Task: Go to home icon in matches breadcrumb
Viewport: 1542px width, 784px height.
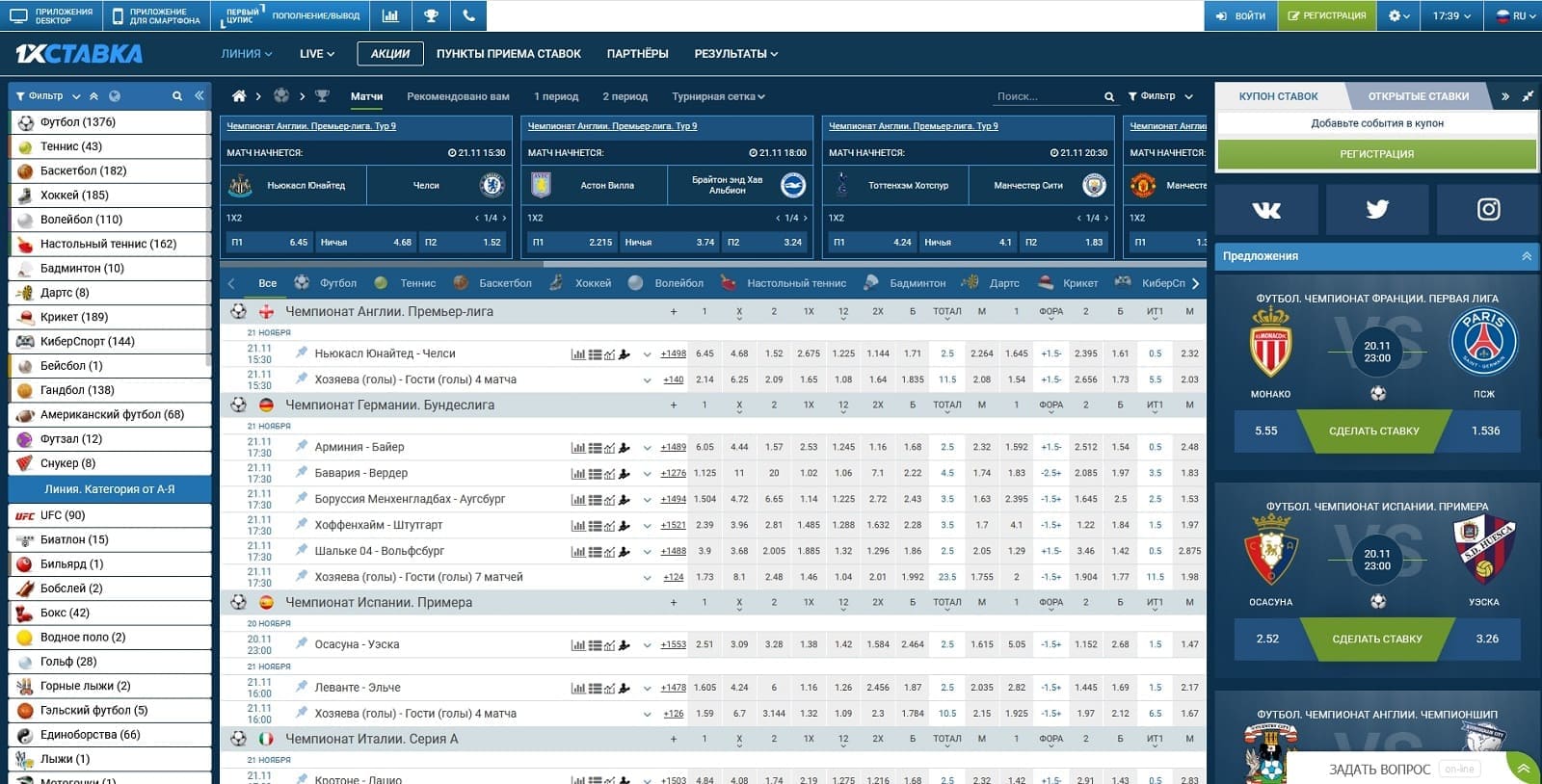Action: [x=239, y=96]
